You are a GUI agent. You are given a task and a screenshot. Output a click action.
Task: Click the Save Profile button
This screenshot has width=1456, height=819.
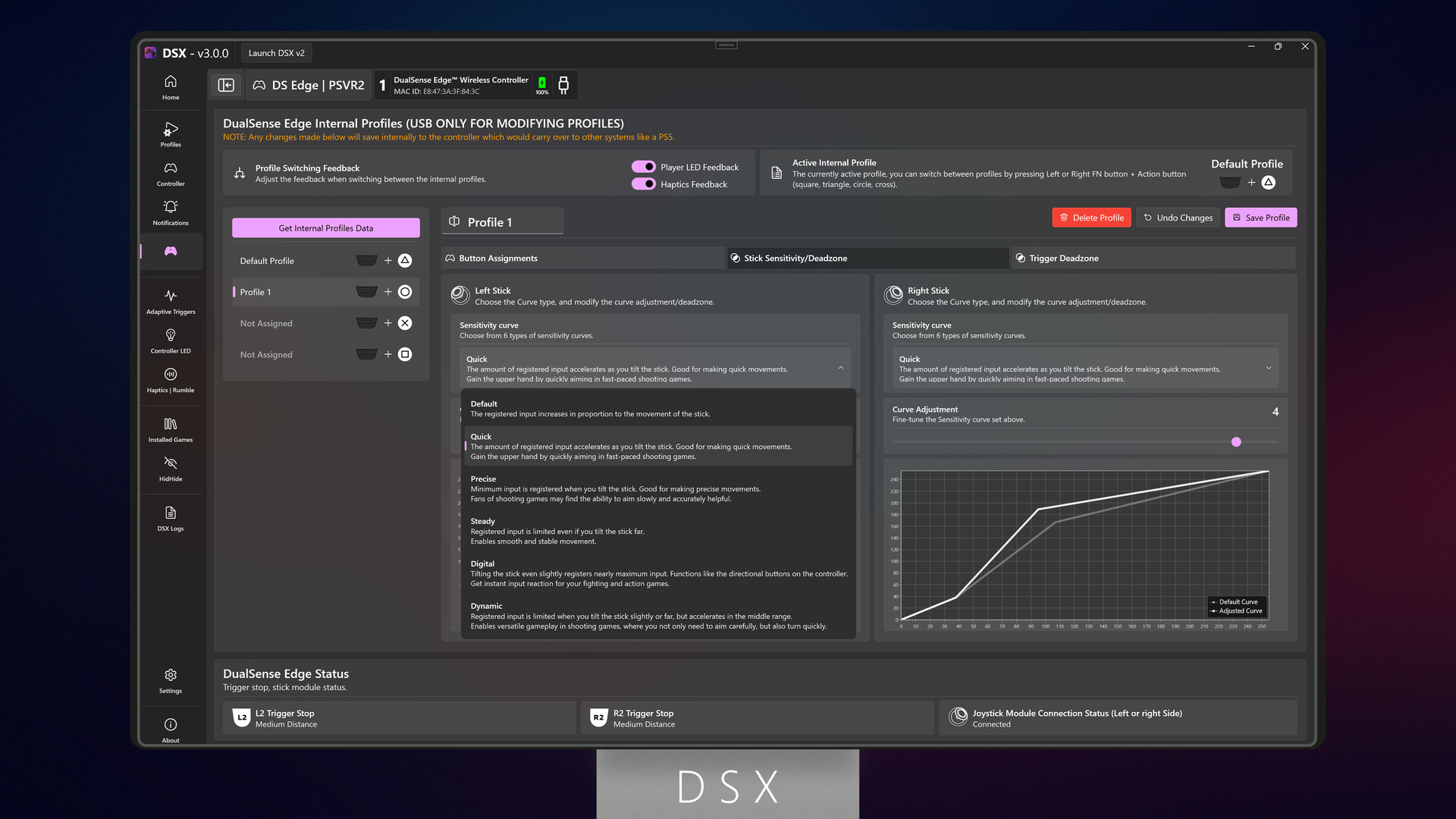pos(1260,218)
